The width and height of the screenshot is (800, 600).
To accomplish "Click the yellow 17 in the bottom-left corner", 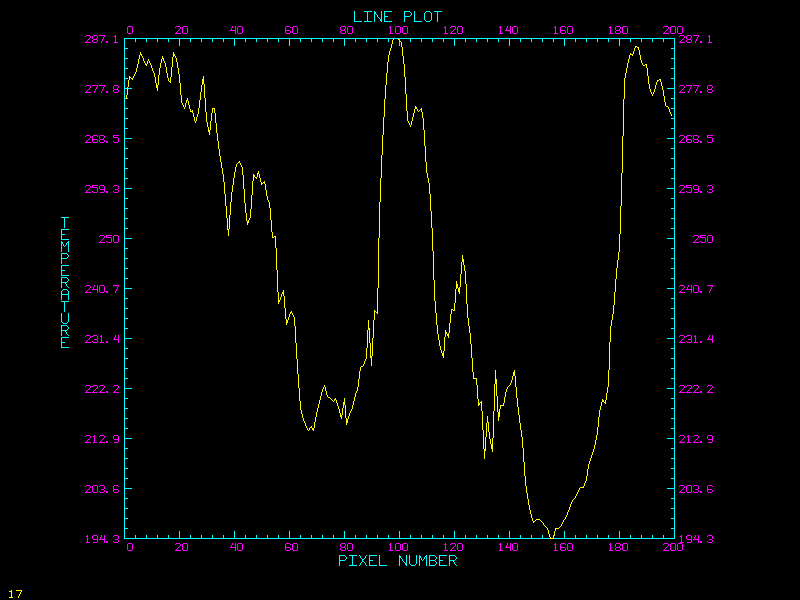I will point(14,593).
